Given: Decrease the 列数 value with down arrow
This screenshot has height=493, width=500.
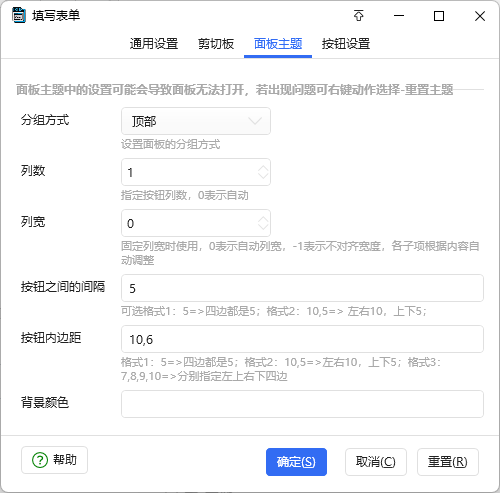Looking at the screenshot, I should (x=263, y=176).
